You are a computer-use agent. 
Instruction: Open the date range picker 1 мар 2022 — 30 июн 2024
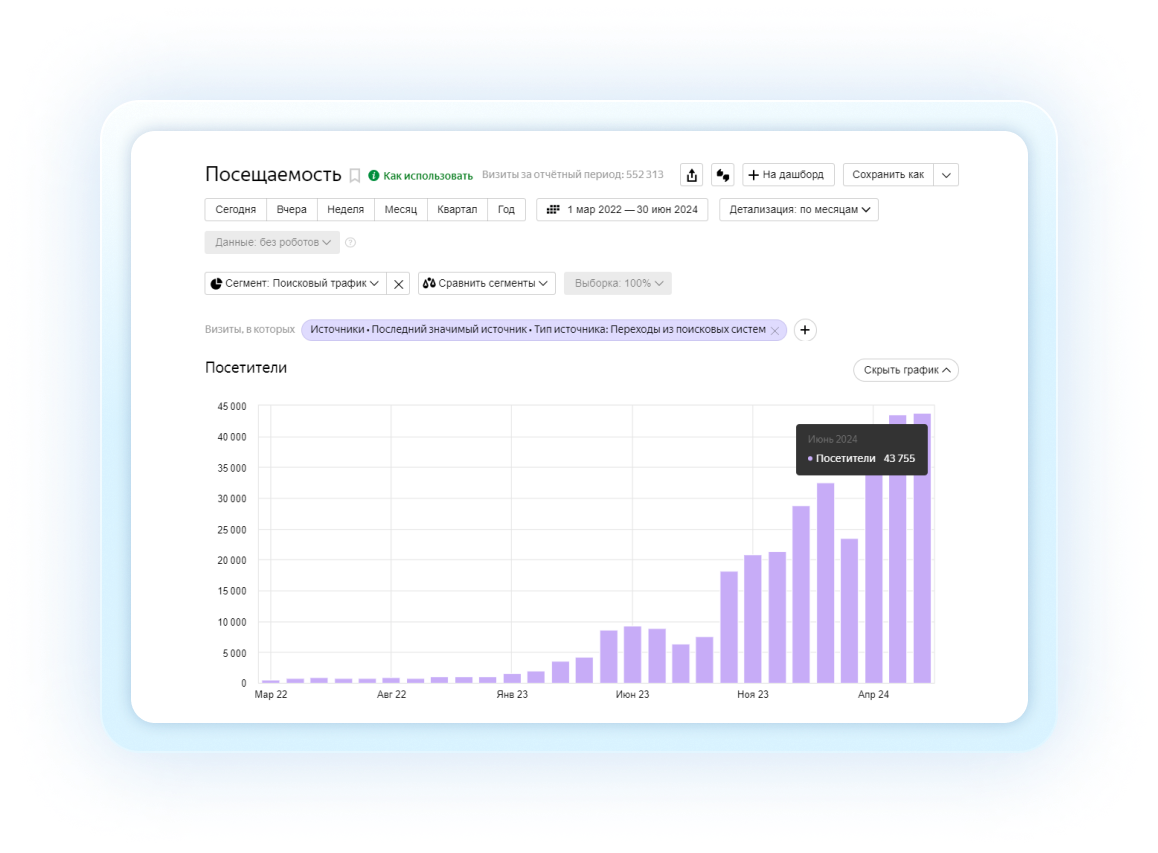tap(622, 210)
